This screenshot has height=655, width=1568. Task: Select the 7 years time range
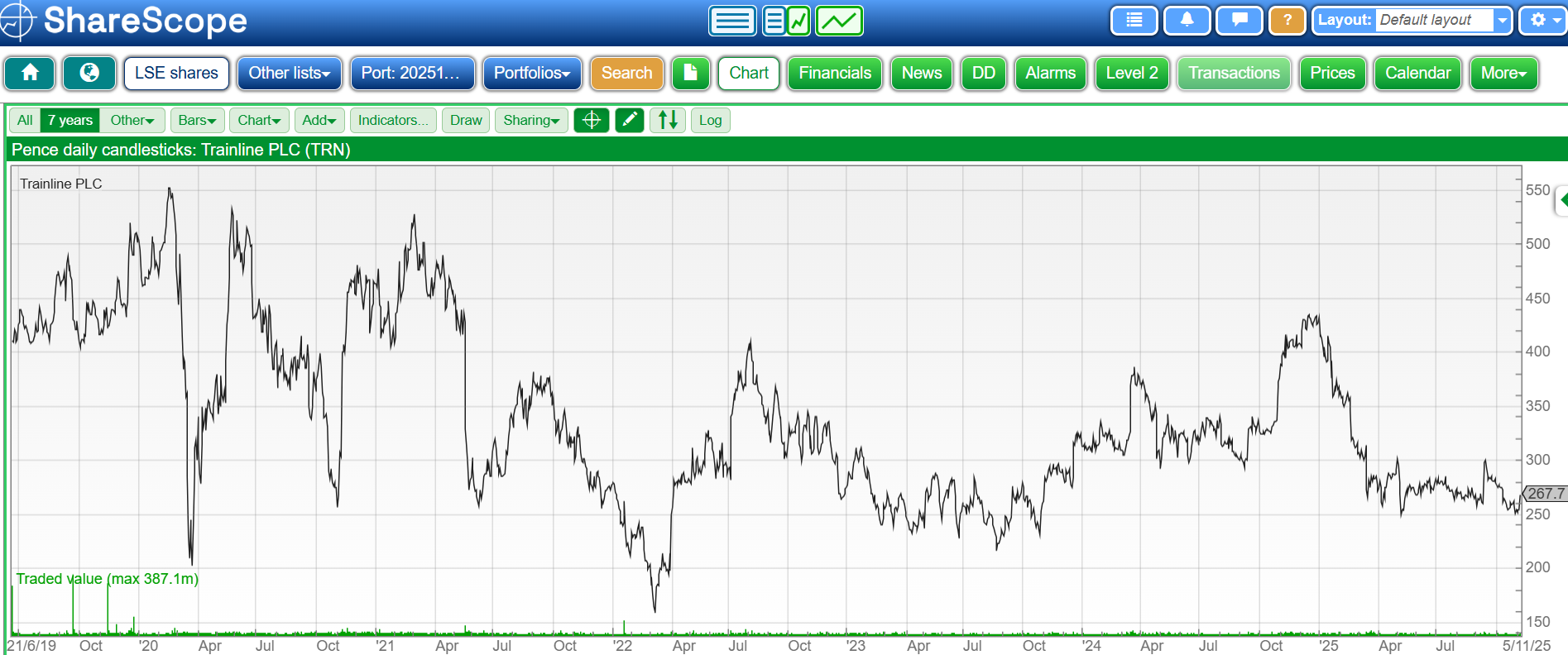[x=70, y=120]
